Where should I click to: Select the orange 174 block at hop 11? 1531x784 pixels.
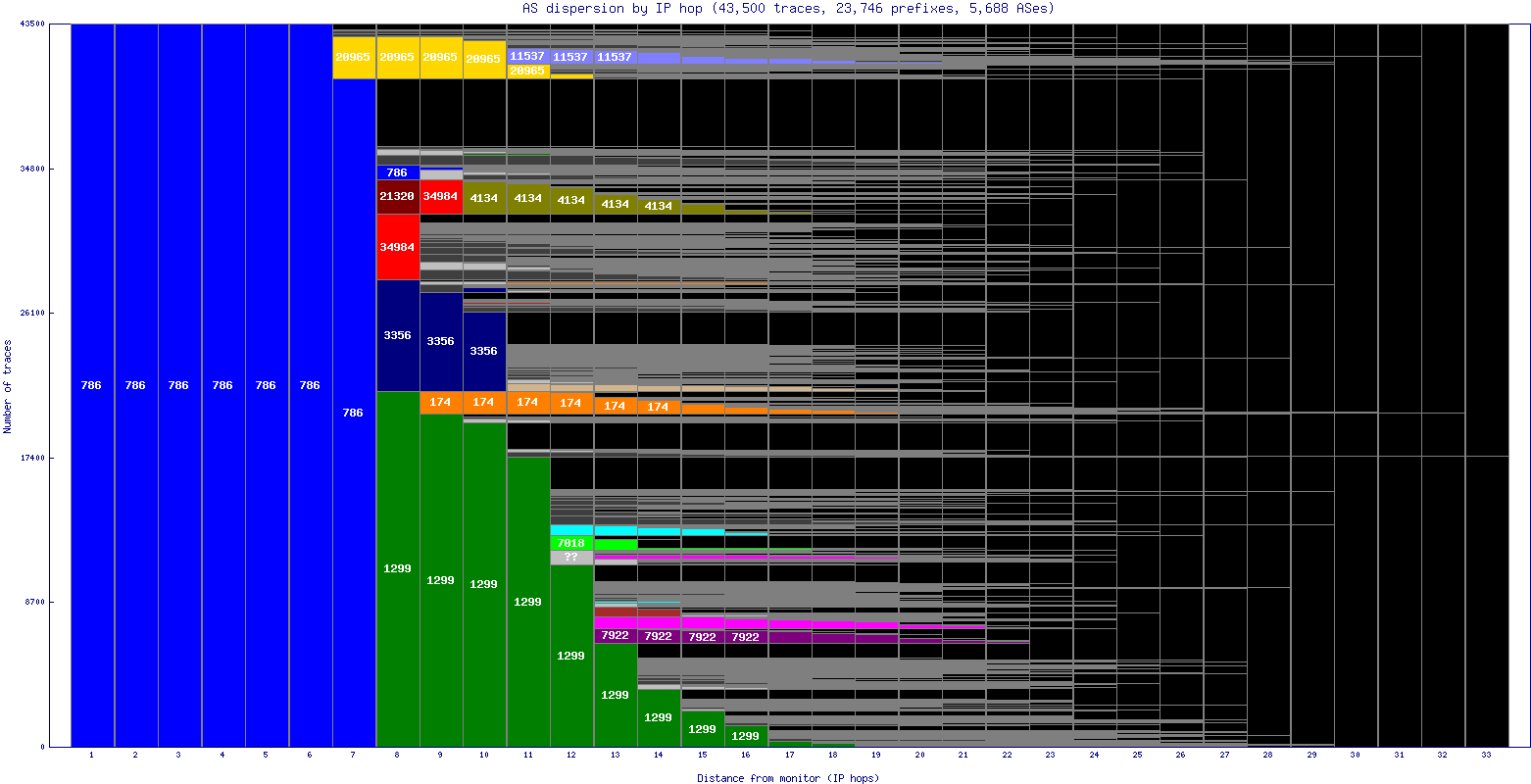coord(528,402)
